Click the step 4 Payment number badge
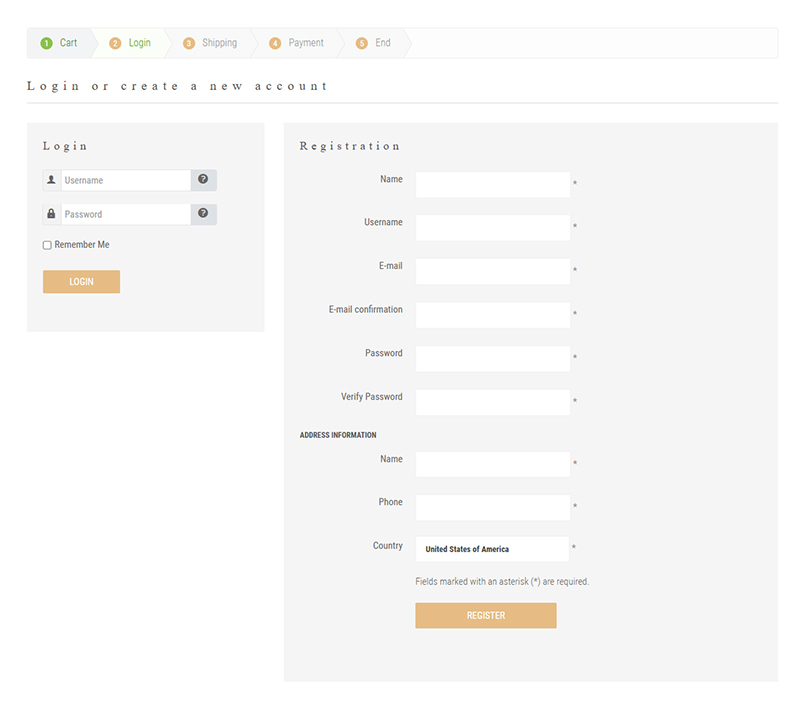This screenshot has height=708, width=800. coord(275,43)
